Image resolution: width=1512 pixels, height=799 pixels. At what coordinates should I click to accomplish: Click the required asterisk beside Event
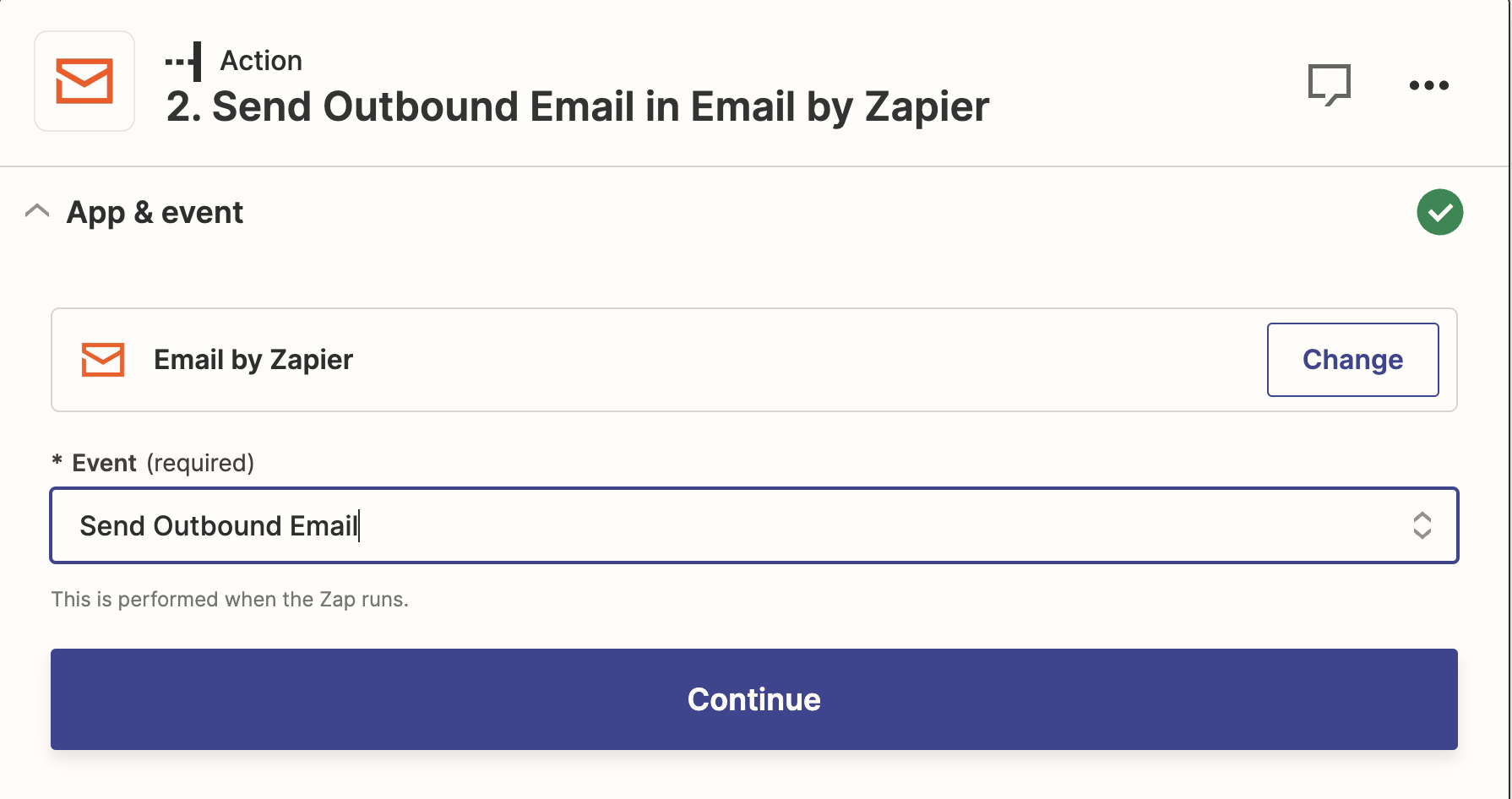57,461
